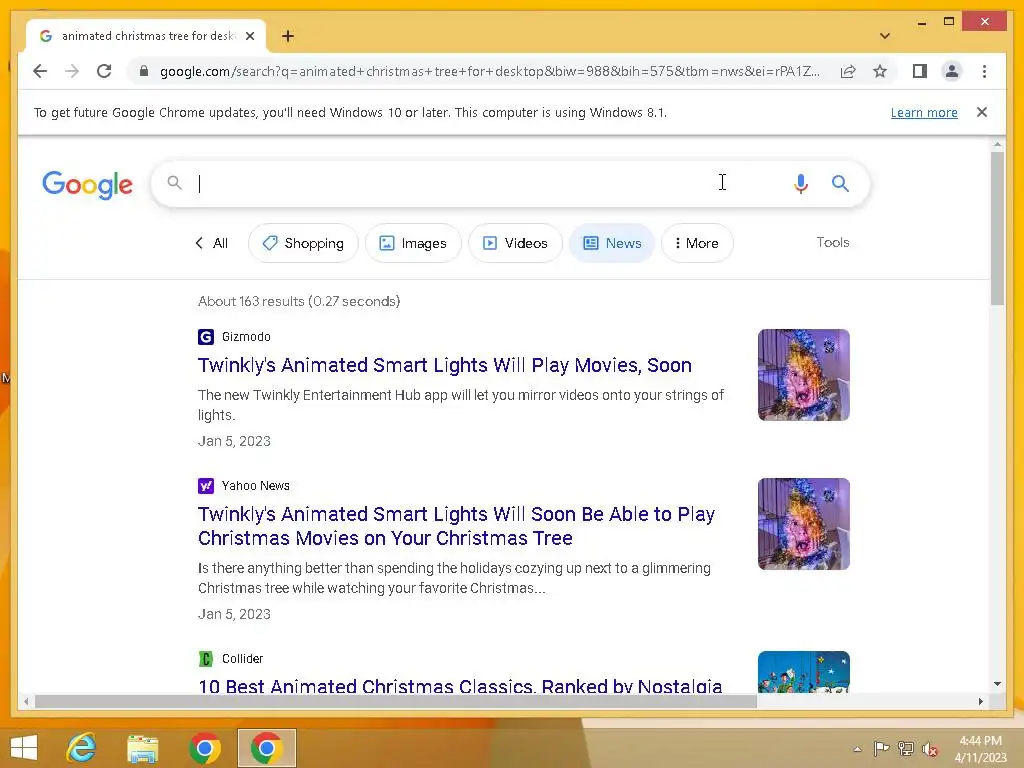Open Yahoo News article thumbnail
1024x768 pixels.
coord(803,524)
